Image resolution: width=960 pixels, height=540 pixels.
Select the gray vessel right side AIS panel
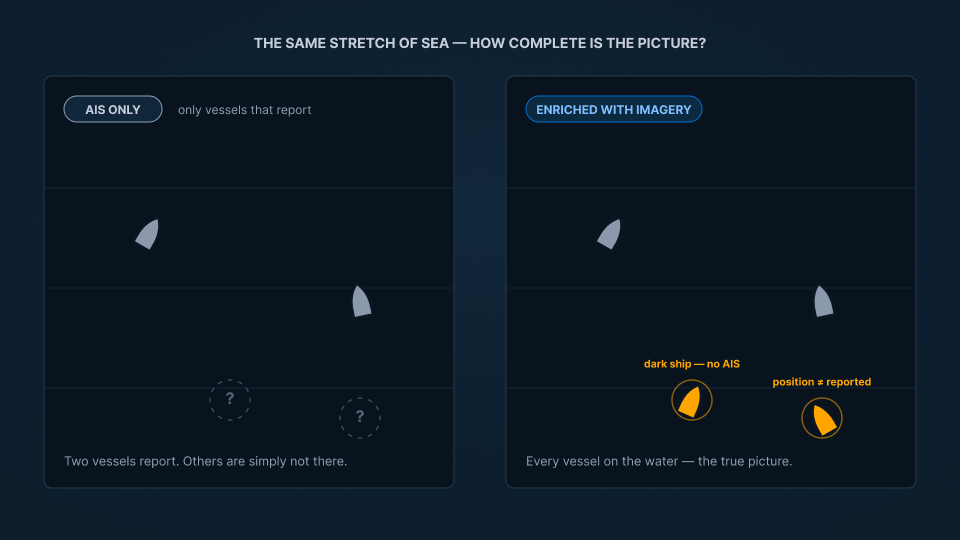click(x=361, y=301)
